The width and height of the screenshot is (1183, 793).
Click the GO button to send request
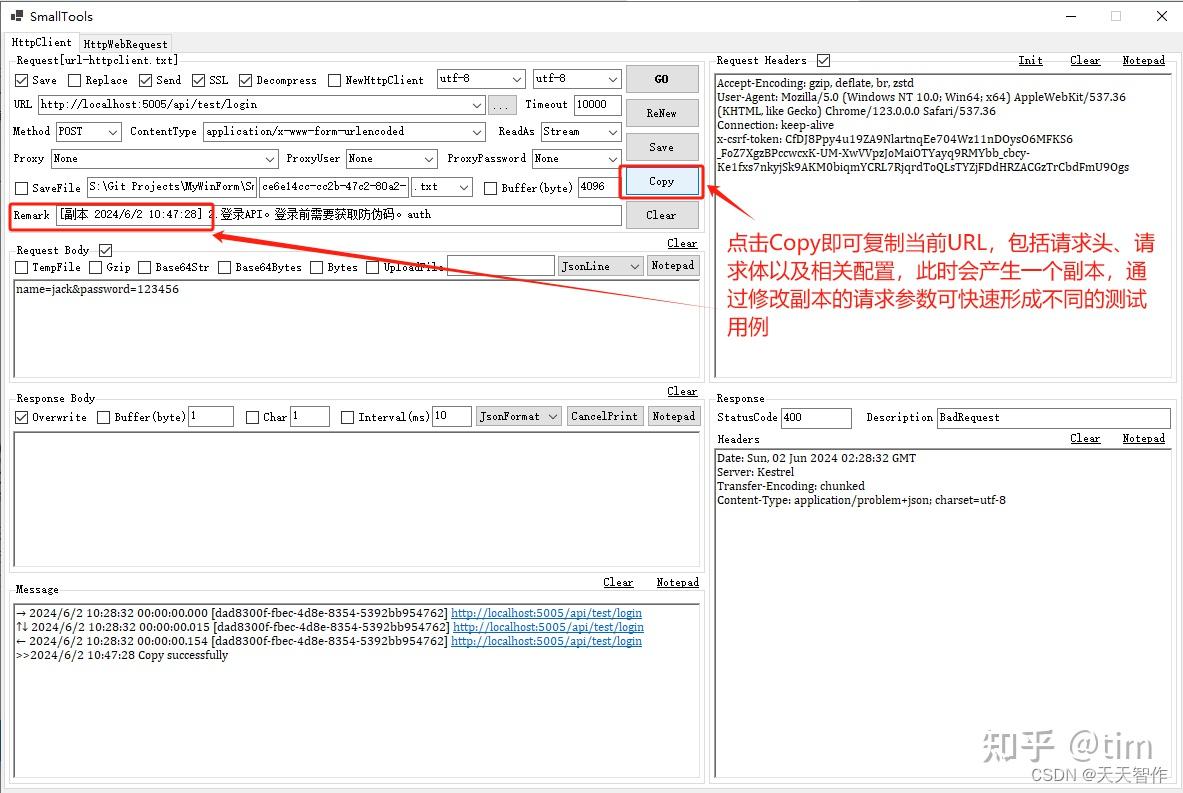[x=660, y=78]
